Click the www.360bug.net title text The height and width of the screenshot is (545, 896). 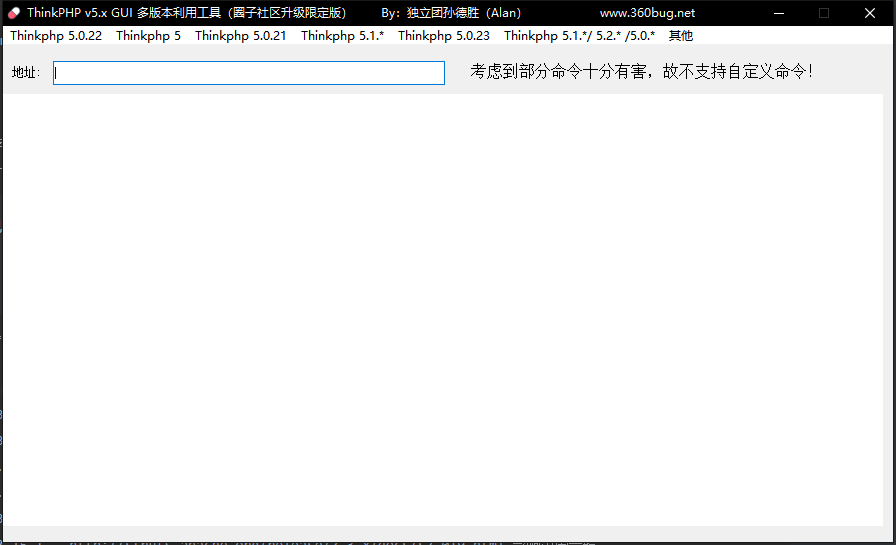[647, 13]
